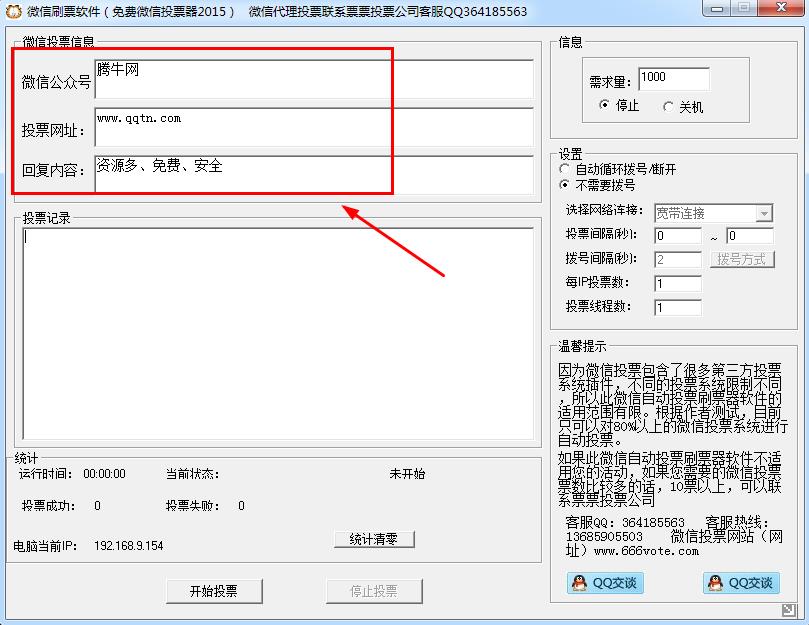Click the 需求量 field showing 1000
This screenshot has width=809, height=625.
(675, 77)
